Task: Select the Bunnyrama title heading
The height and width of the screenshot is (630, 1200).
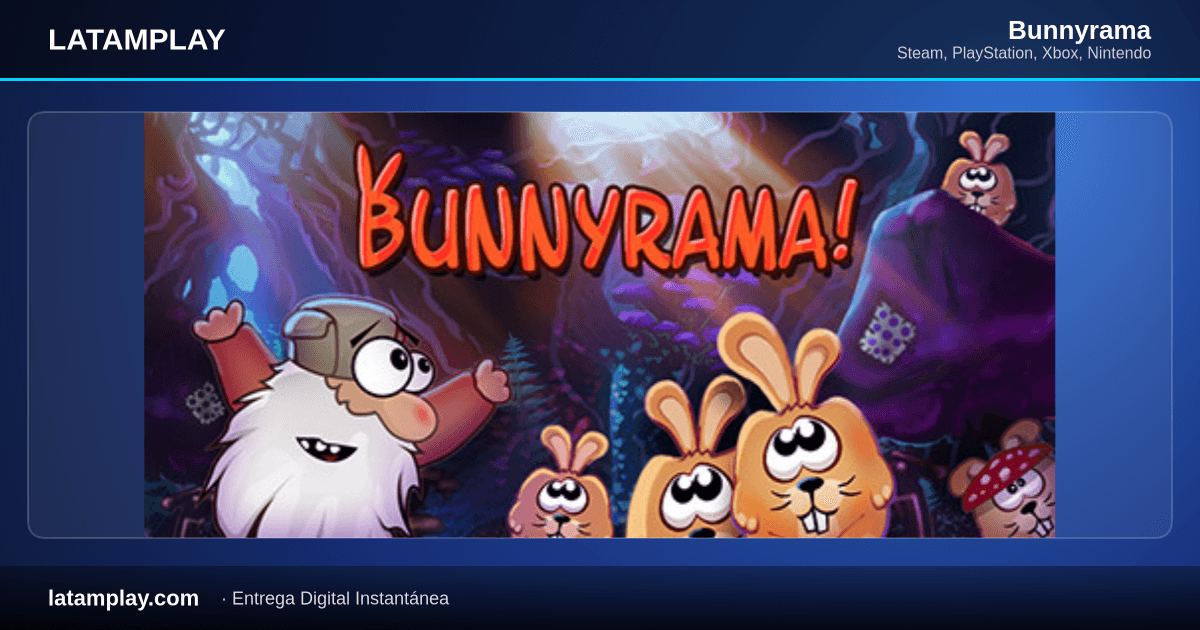Action: (1079, 29)
